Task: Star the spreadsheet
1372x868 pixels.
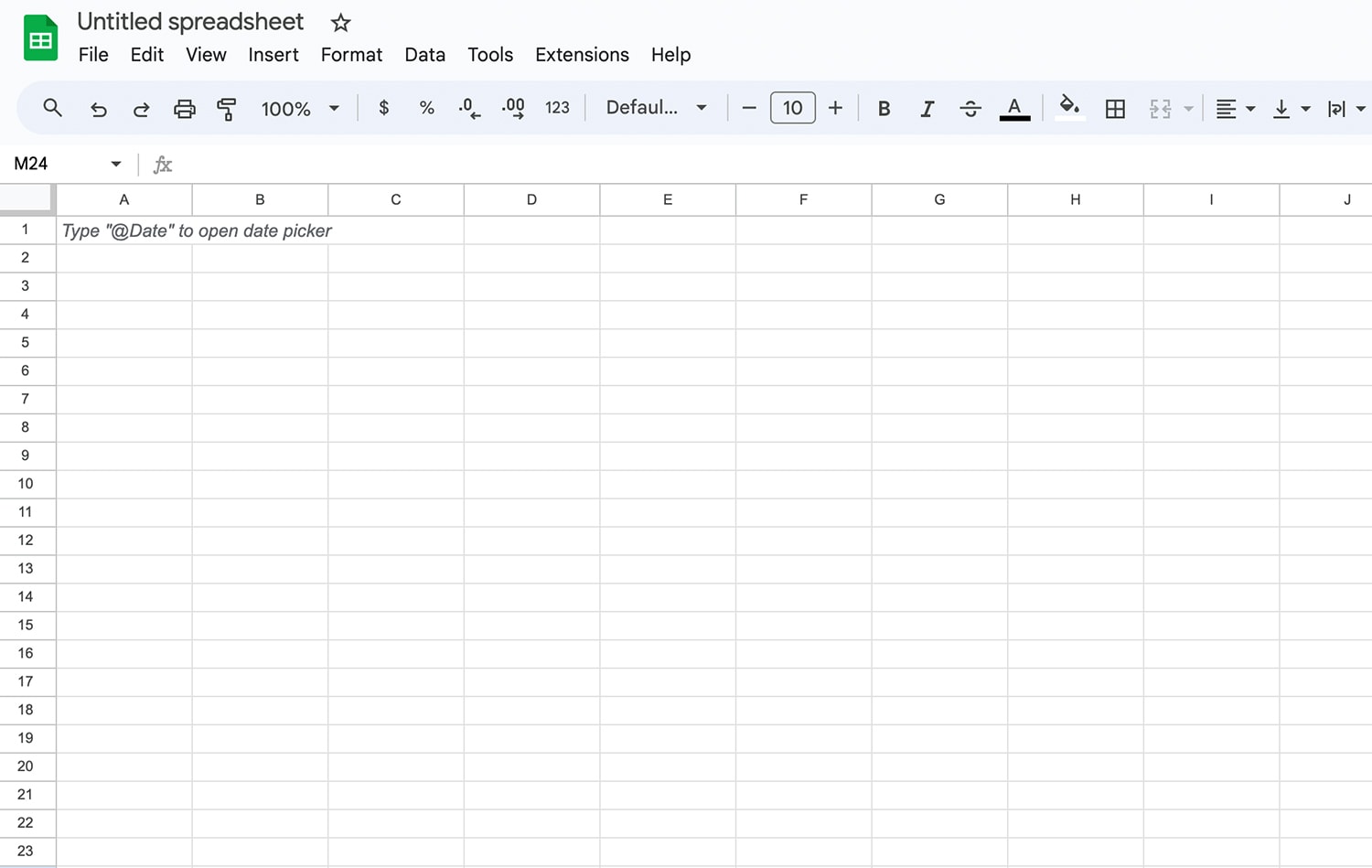Action: pos(339,22)
